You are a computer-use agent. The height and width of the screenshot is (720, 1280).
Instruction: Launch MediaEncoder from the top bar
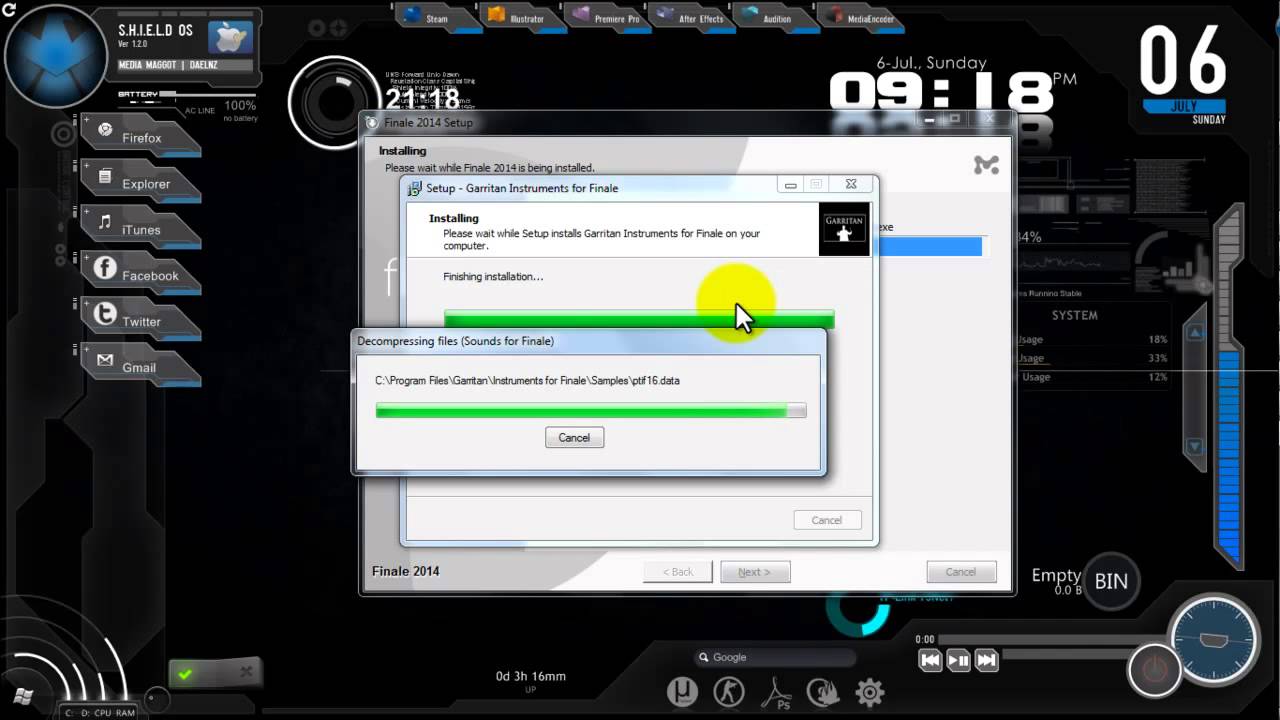[858, 17]
